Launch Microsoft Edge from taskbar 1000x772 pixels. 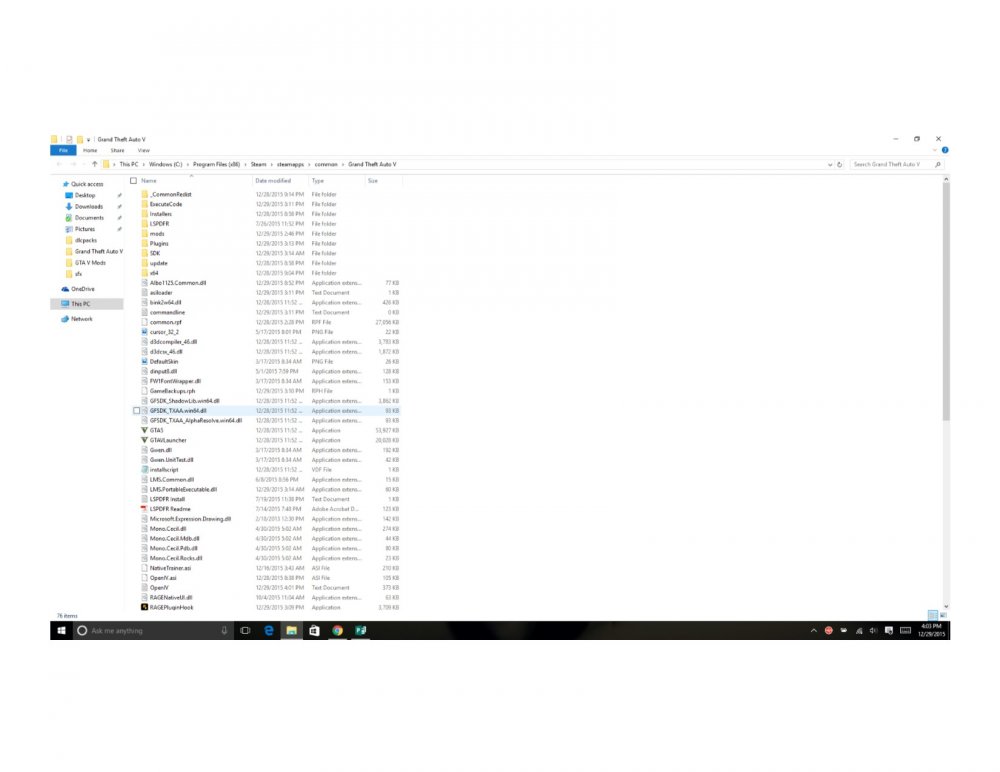pyautogui.click(x=268, y=630)
